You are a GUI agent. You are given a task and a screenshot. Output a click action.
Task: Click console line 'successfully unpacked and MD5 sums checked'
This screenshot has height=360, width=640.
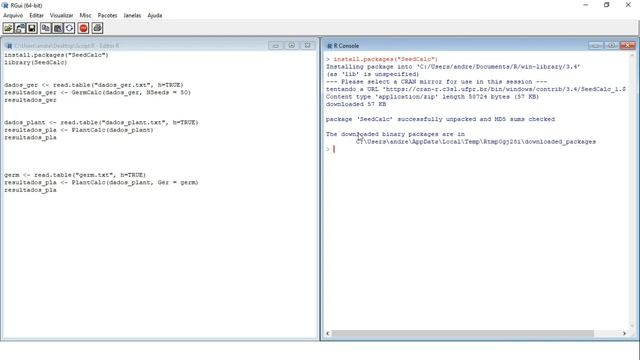[440, 119]
